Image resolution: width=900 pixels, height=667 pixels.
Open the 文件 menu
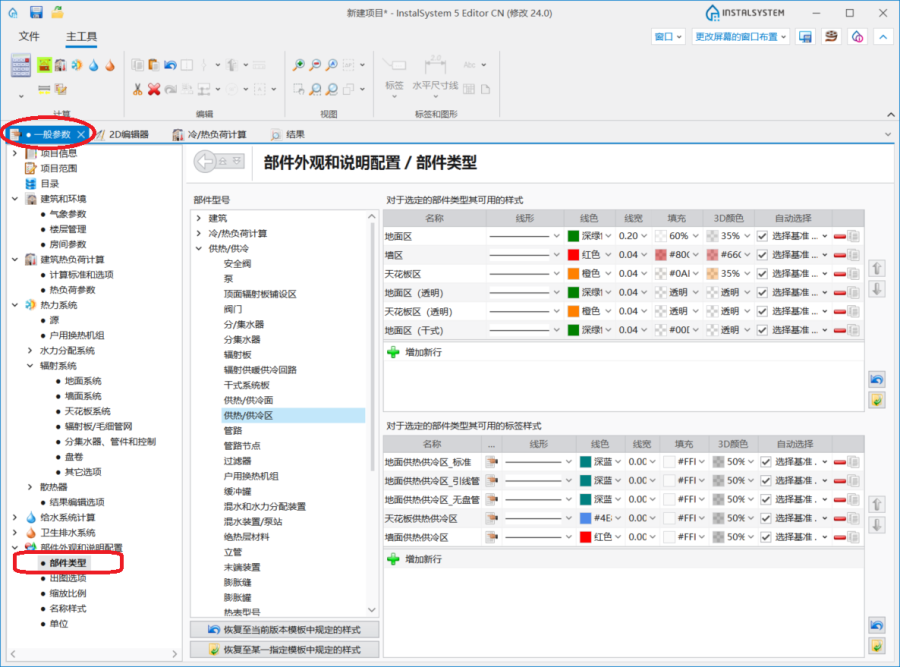[x=29, y=37]
